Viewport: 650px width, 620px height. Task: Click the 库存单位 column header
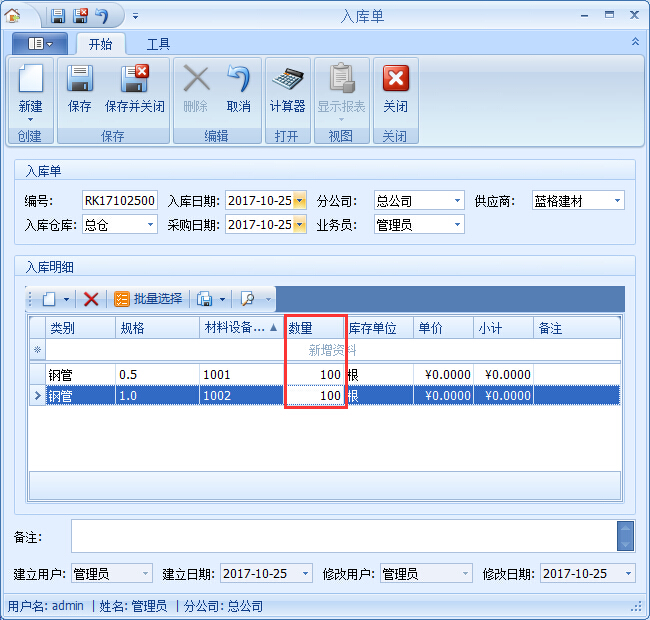(x=379, y=328)
